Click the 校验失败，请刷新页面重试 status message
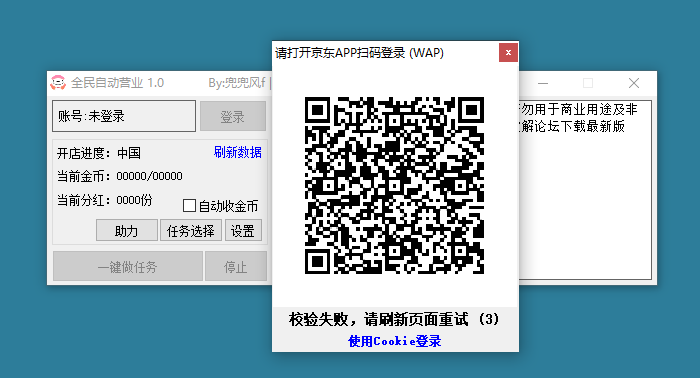The height and width of the screenshot is (378, 700). 393,319
